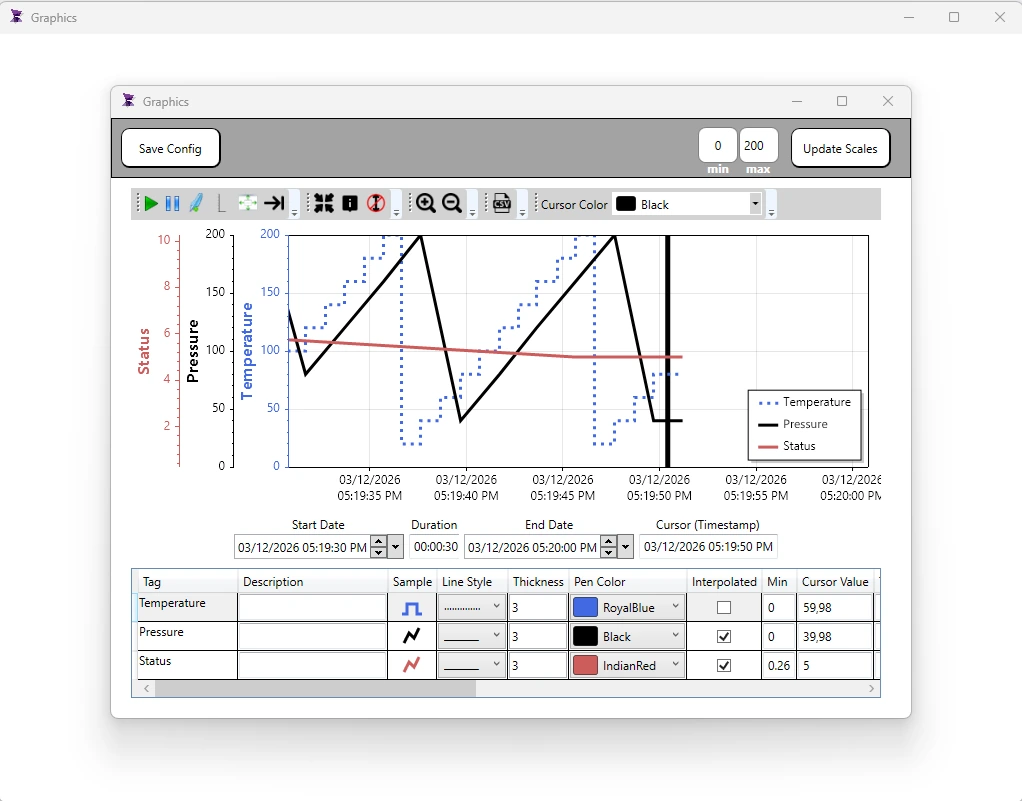Viewport: 1022px width, 801px height.
Task: Select the Status tag row
Action: coord(186,665)
